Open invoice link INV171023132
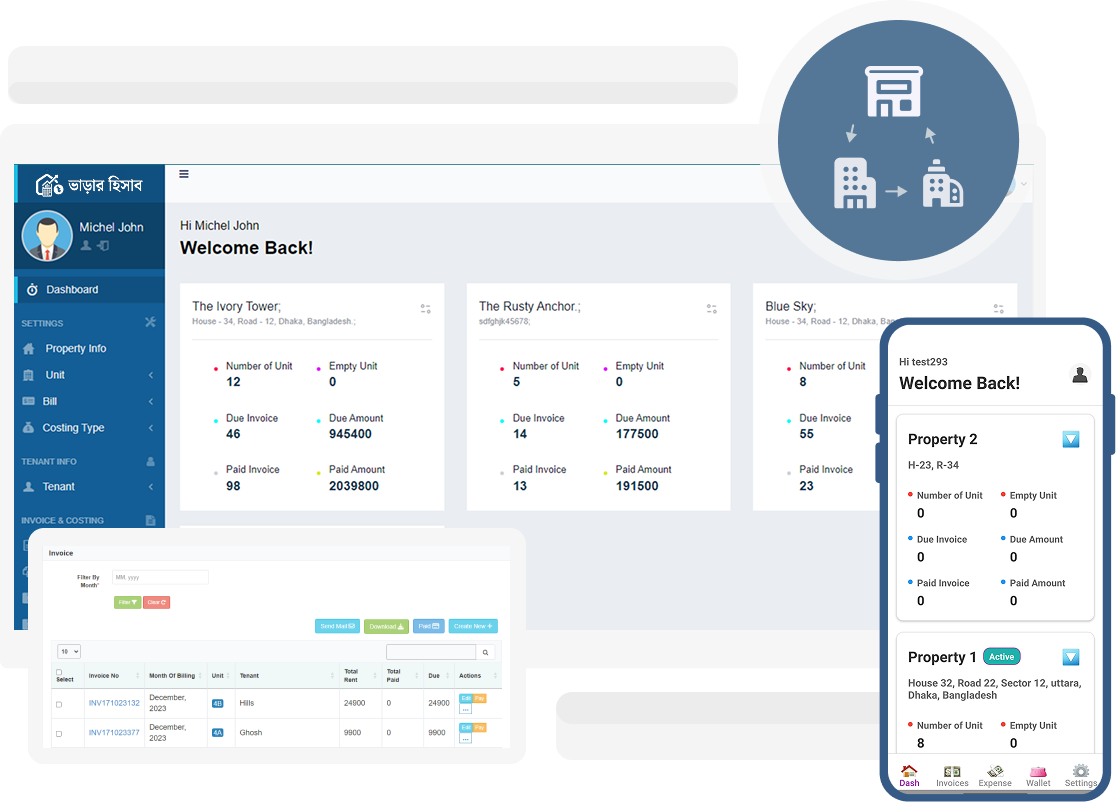 (114, 703)
